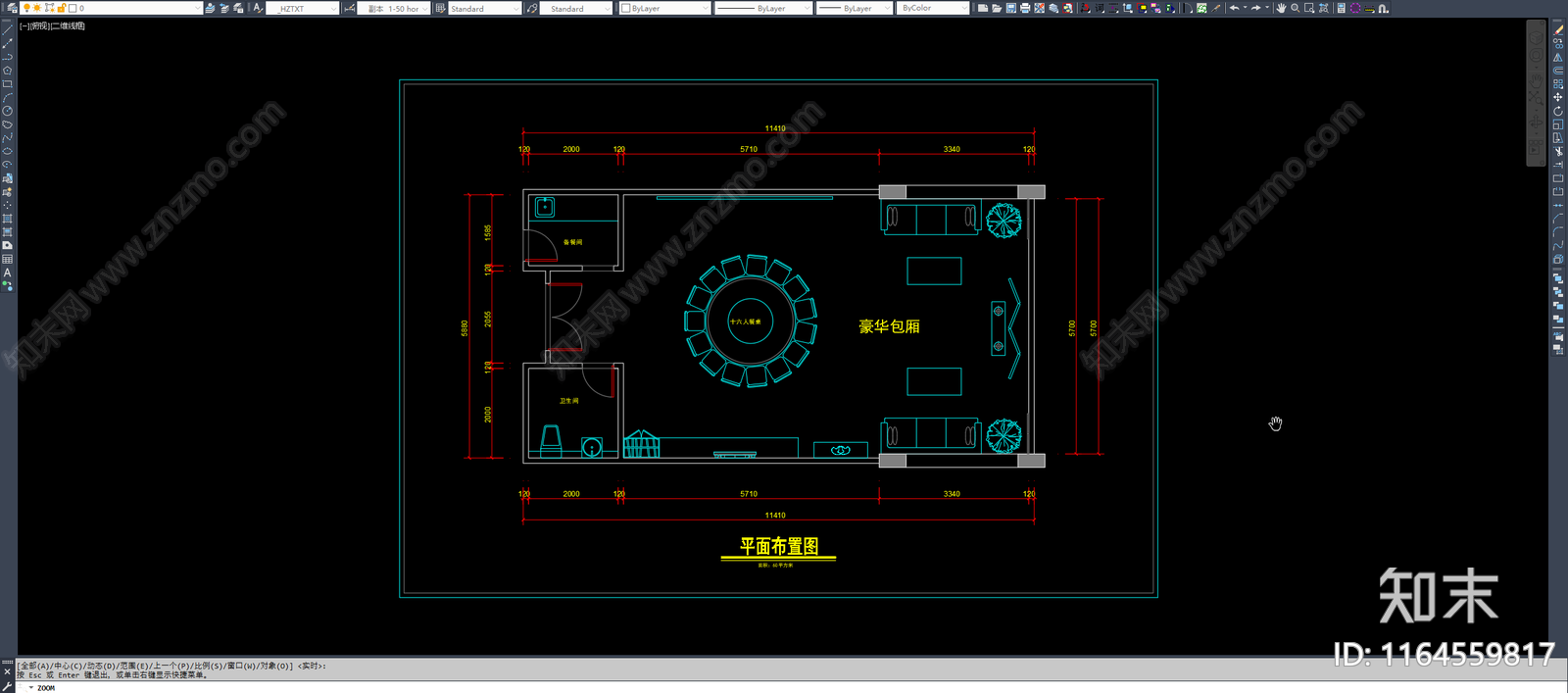Open the 1-50 hor dimension style dropdown
This screenshot has height=693, width=1568.
click(x=424, y=9)
